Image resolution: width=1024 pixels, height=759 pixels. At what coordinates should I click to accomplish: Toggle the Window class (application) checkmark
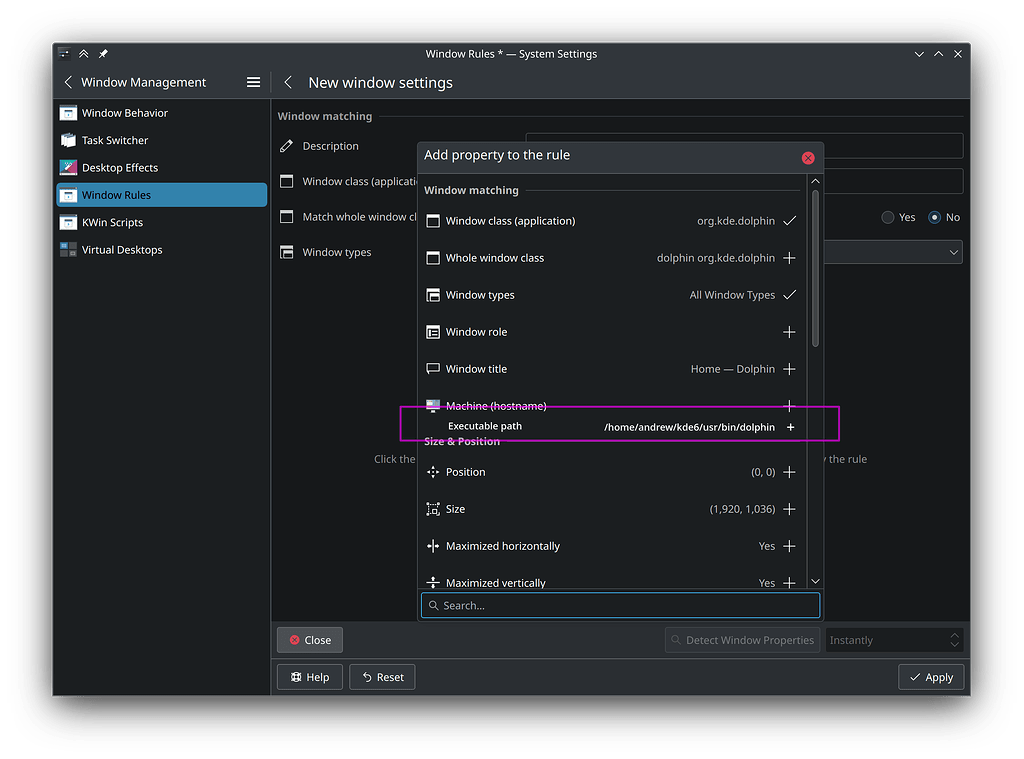pyautogui.click(x=789, y=221)
